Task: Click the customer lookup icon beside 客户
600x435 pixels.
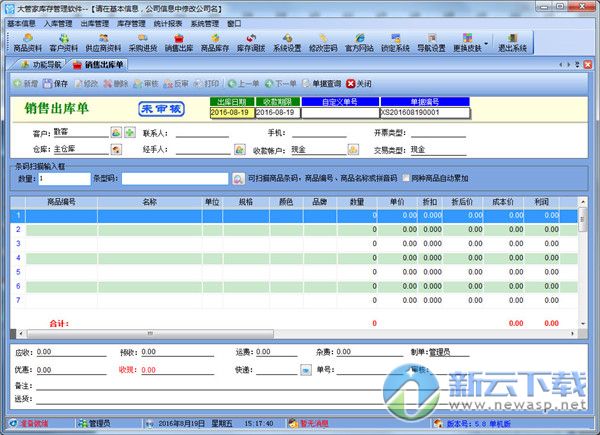Action: click(116, 132)
